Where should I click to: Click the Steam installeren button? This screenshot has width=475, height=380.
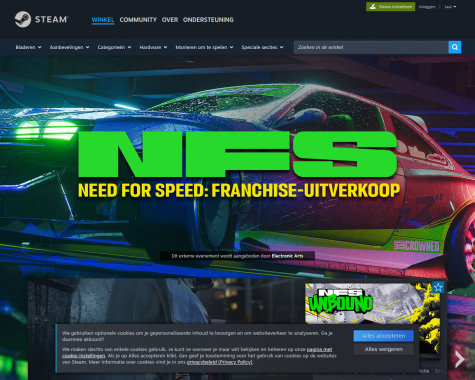click(390, 7)
